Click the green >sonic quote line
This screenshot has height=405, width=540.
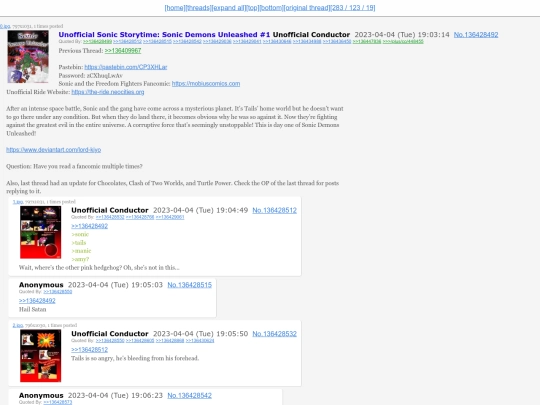coord(80,235)
